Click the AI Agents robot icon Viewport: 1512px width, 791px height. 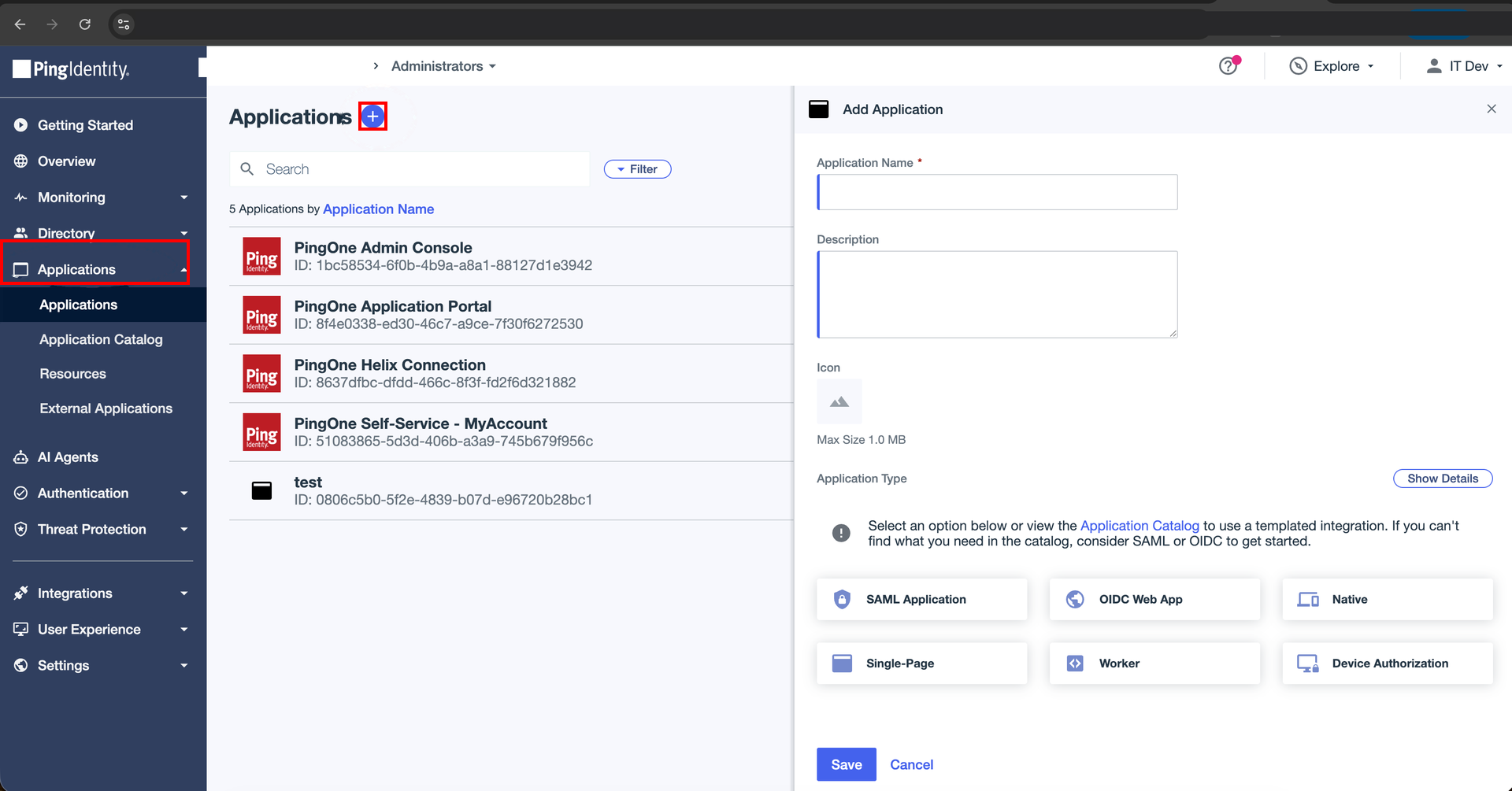pyautogui.click(x=21, y=457)
